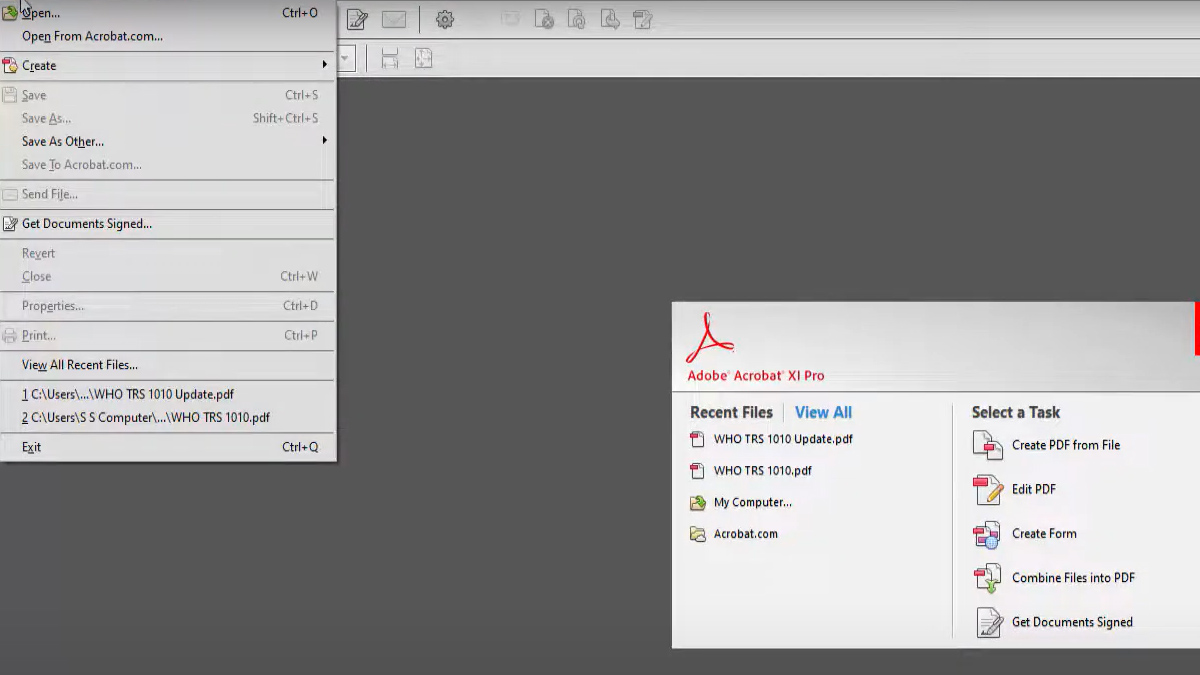The image size is (1200, 675).
Task: Click the edit text pencil icon in toolbar
Action: click(x=643, y=19)
